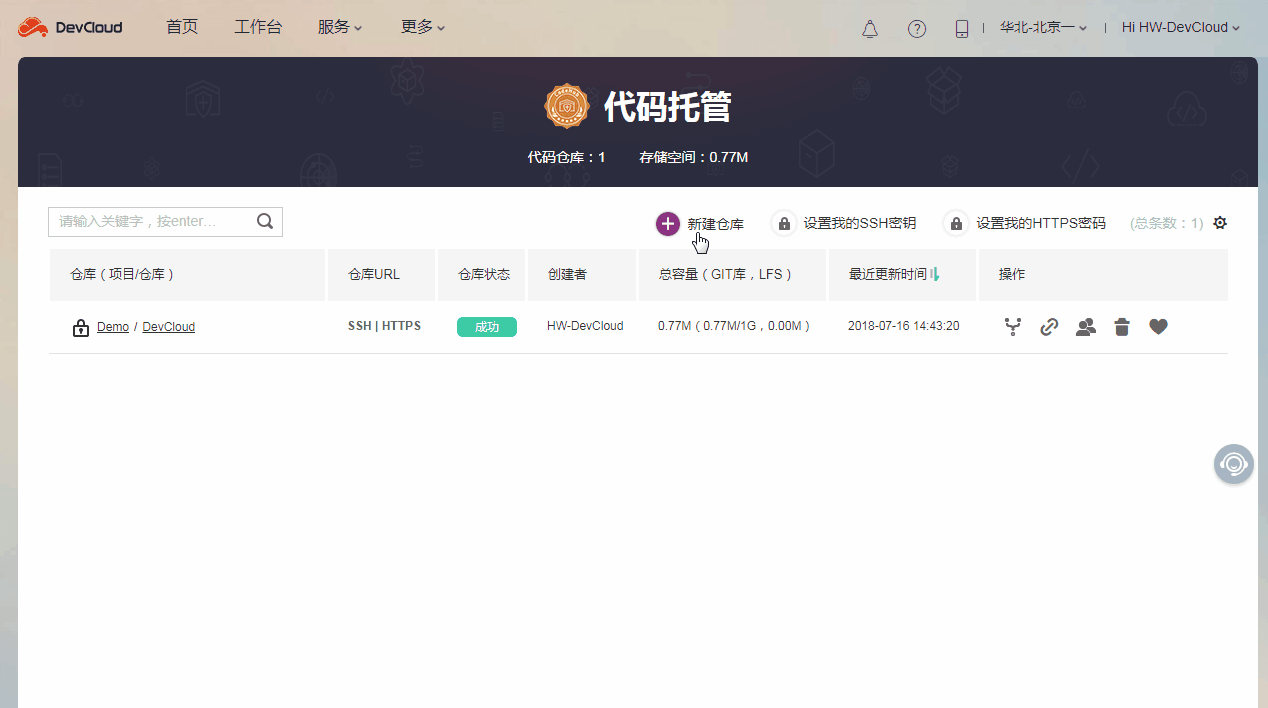Image resolution: width=1268 pixels, height=708 pixels.
Task: Switch to the 工作台 menu item
Action: (258, 27)
